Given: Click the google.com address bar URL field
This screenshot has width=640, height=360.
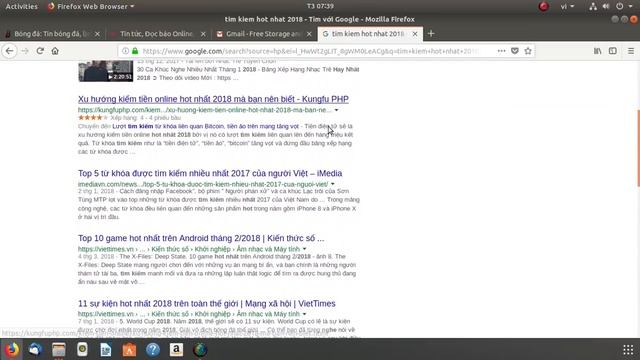Looking at the screenshot, I should (310, 51).
